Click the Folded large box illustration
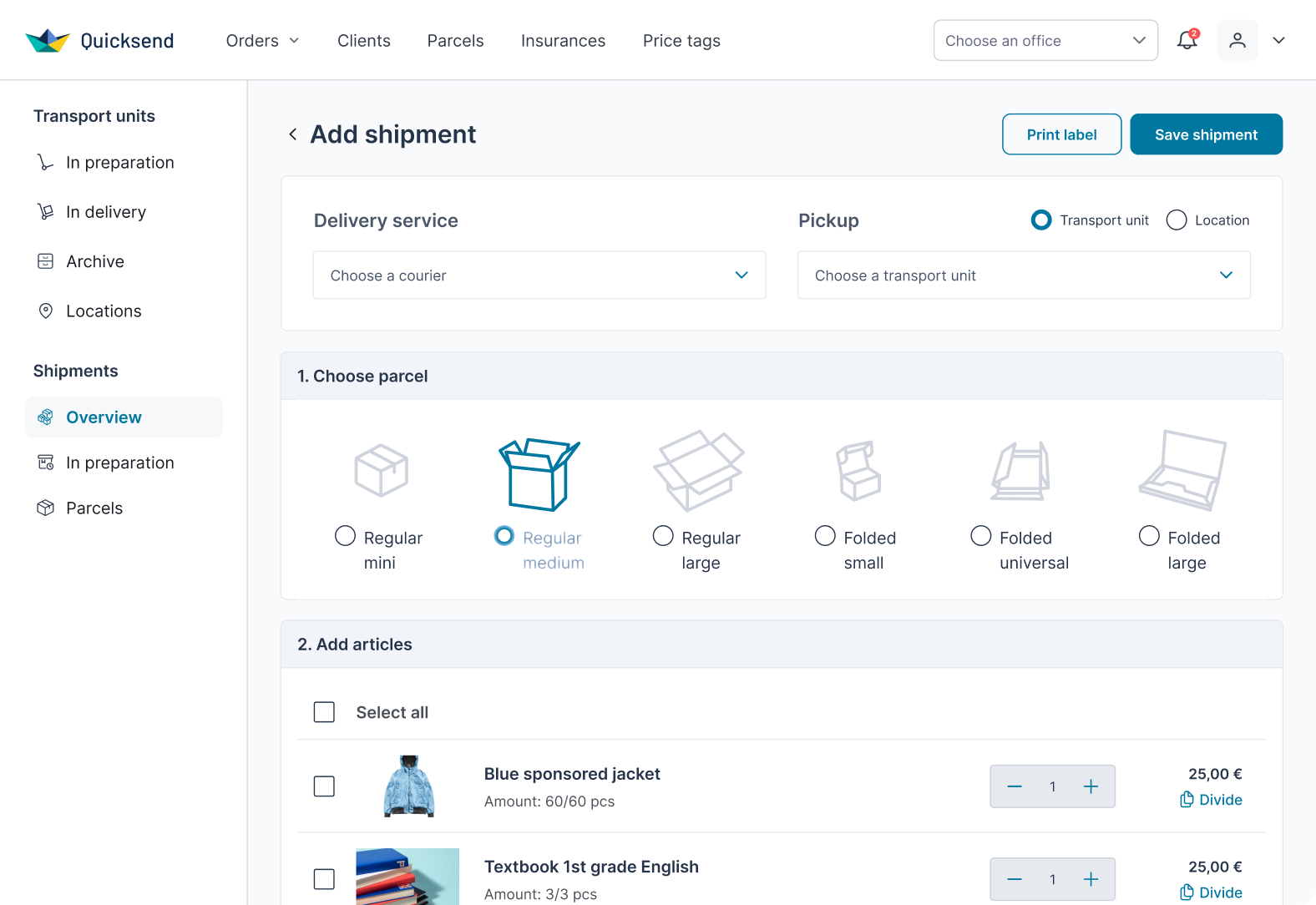 (1182, 470)
